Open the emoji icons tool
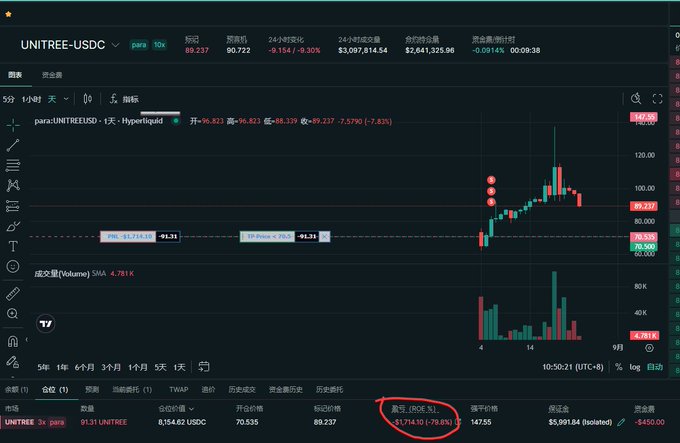Image resolution: width=680 pixels, height=443 pixels. point(13,266)
